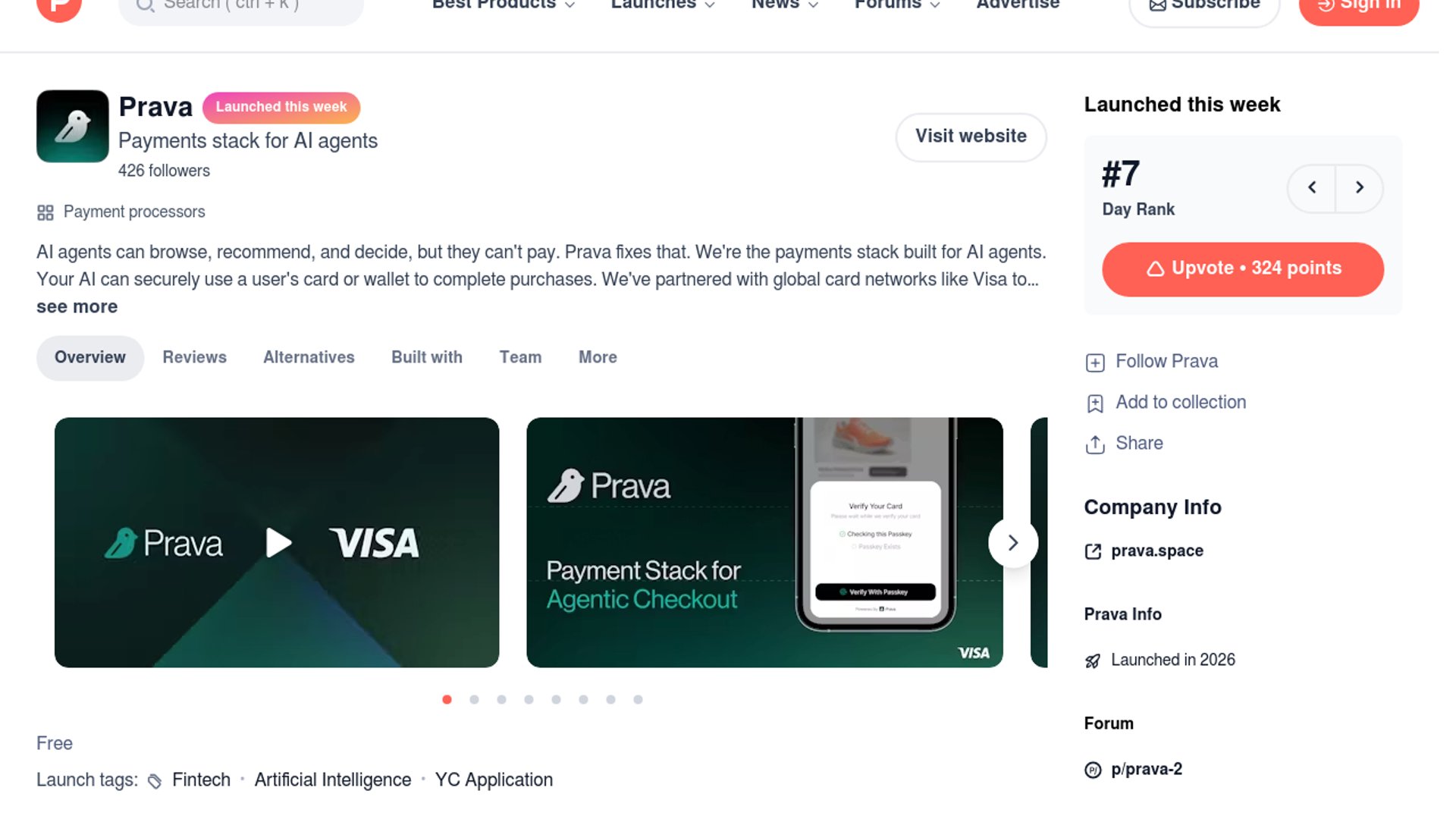The width and height of the screenshot is (1456, 819).
Task: Upvote Prava with 324 points
Action: (1243, 269)
